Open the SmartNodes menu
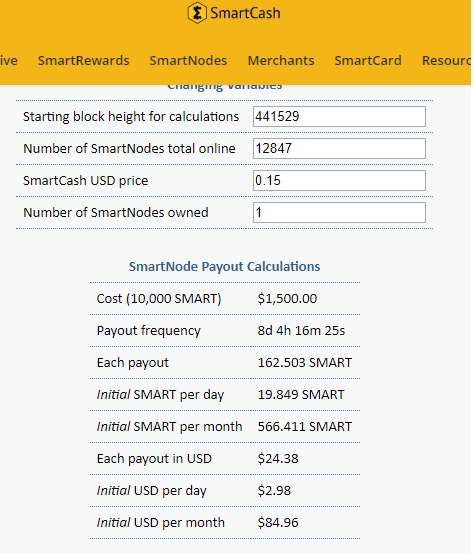The height and width of the screenshot is (553, 473). (188, 61)
